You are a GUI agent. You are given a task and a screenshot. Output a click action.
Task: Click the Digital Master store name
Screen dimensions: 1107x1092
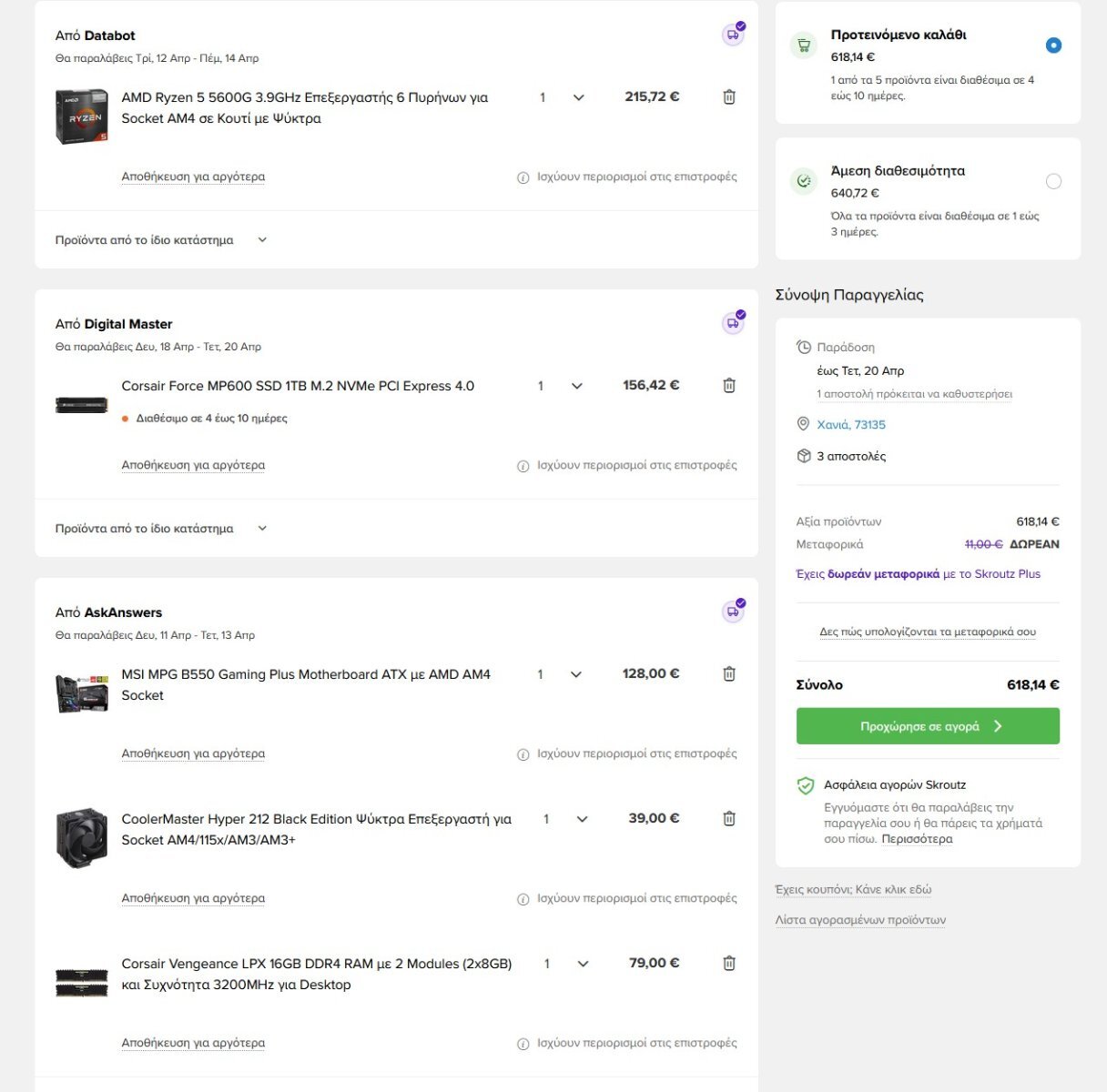(x=128, y=324)
